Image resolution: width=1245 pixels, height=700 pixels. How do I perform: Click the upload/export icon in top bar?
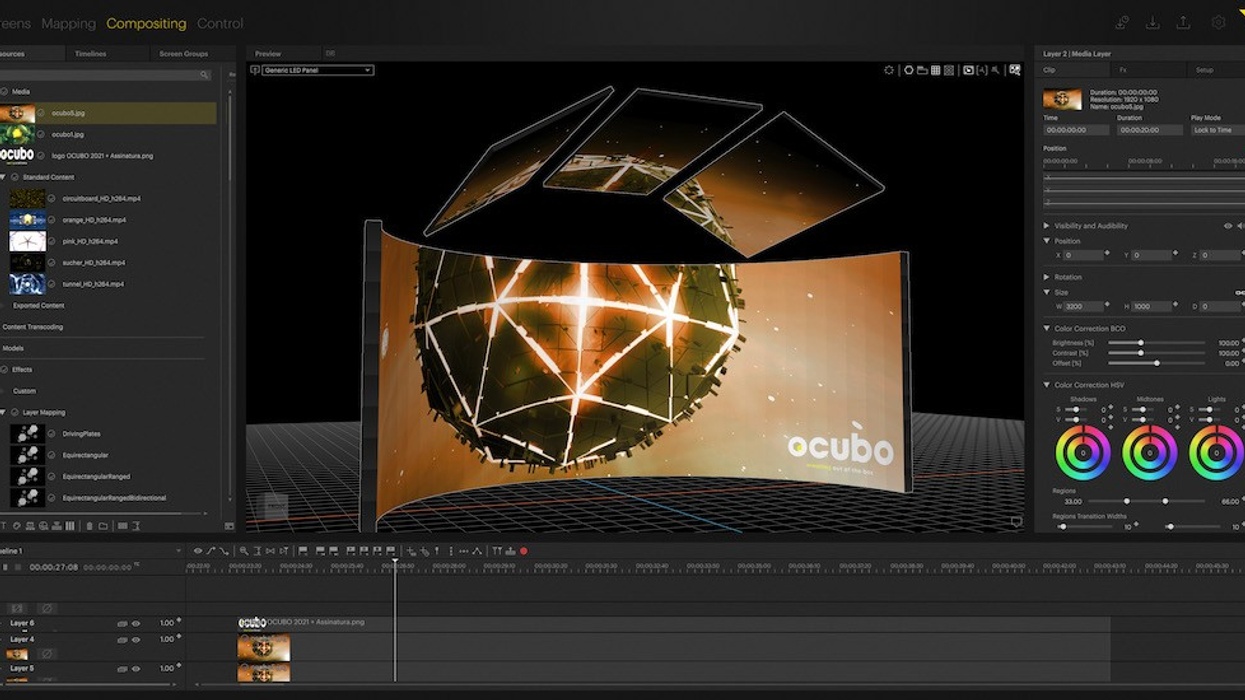(x=1183, y=23)
